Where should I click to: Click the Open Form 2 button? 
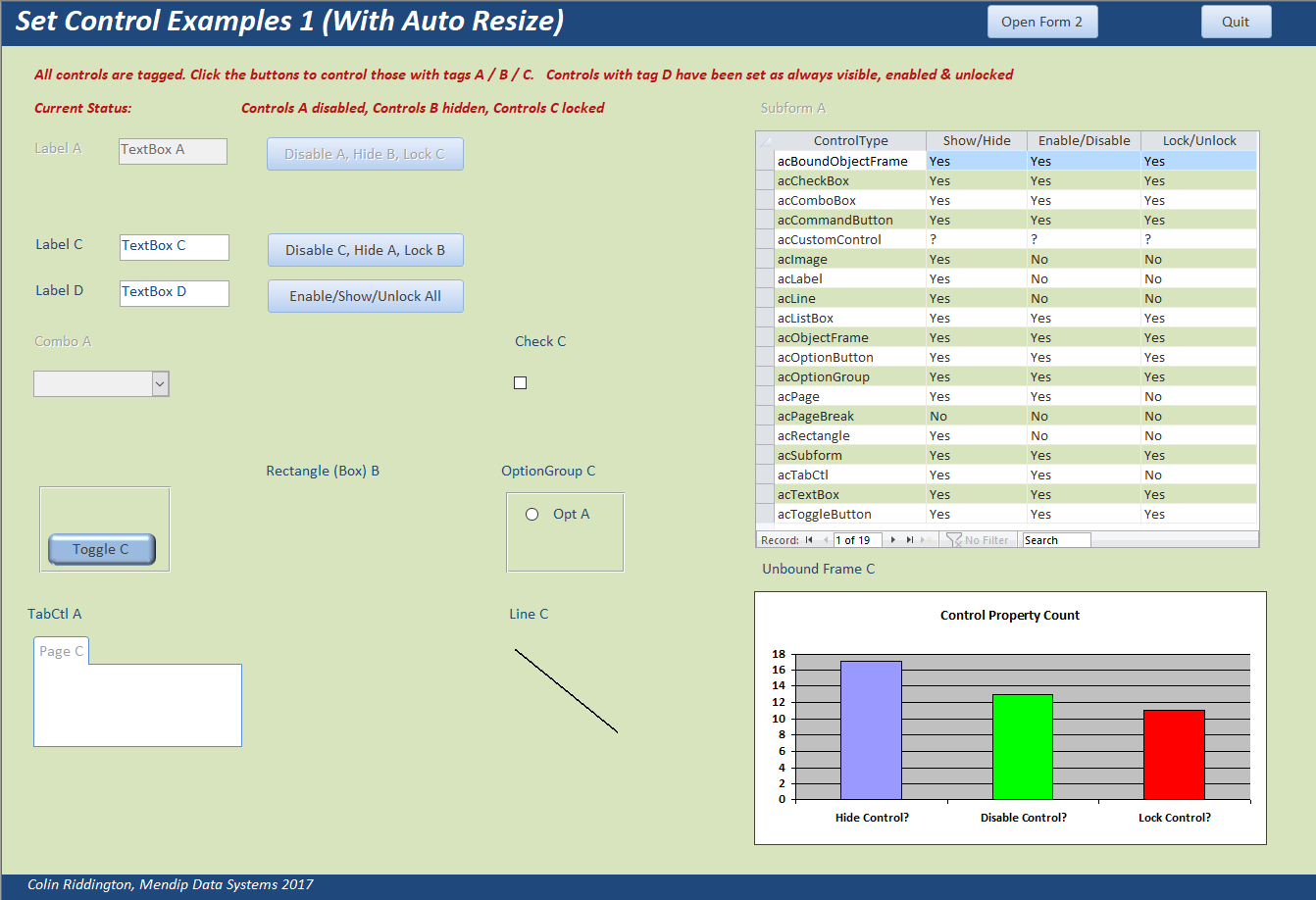click(1042, 22)
